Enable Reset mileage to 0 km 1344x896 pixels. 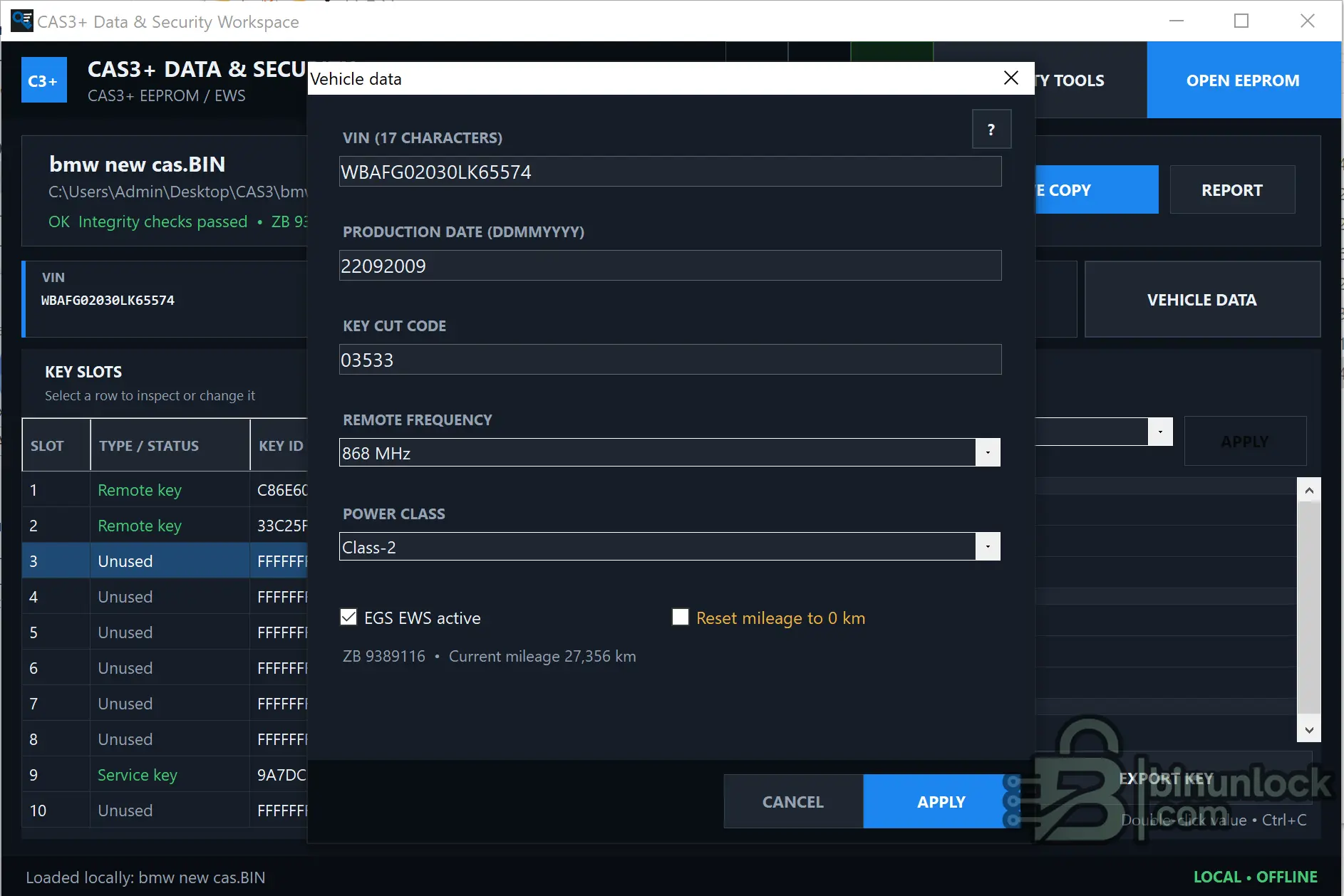[x=681, y=617]
